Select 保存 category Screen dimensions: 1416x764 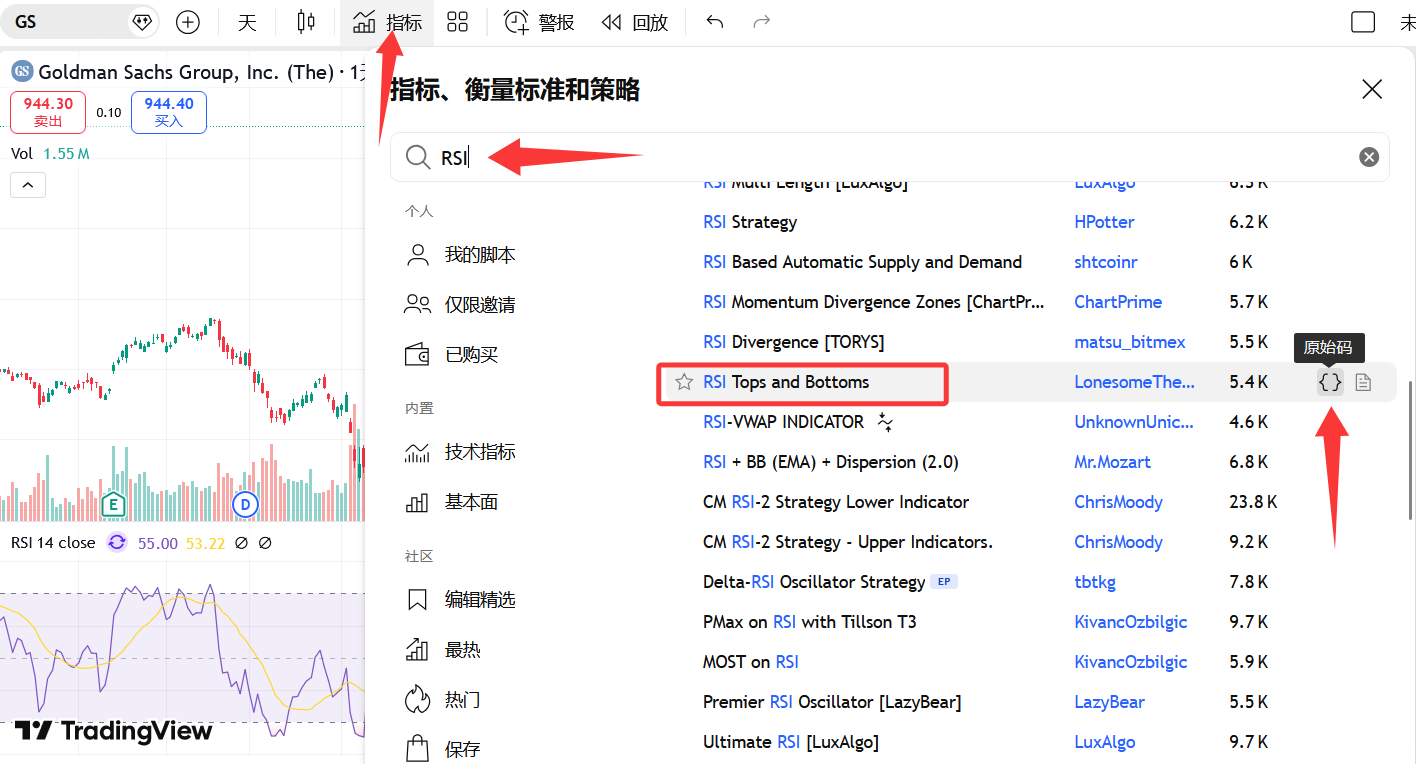point(443,749)
